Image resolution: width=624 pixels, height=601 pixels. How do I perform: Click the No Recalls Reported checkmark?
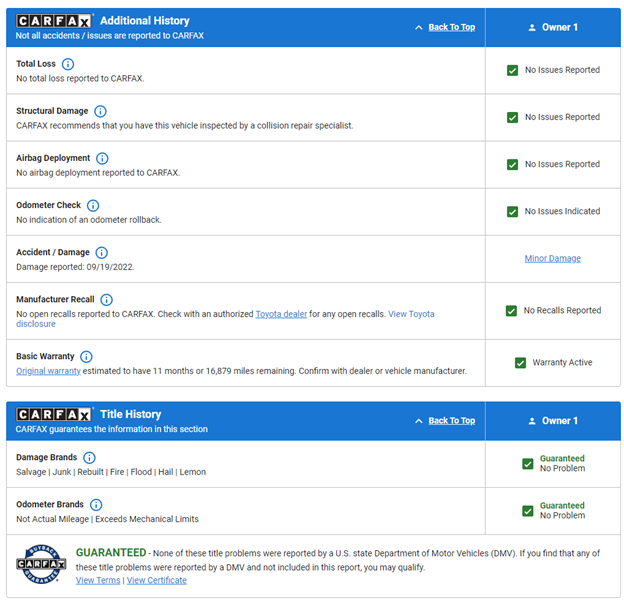coord(511,311)
